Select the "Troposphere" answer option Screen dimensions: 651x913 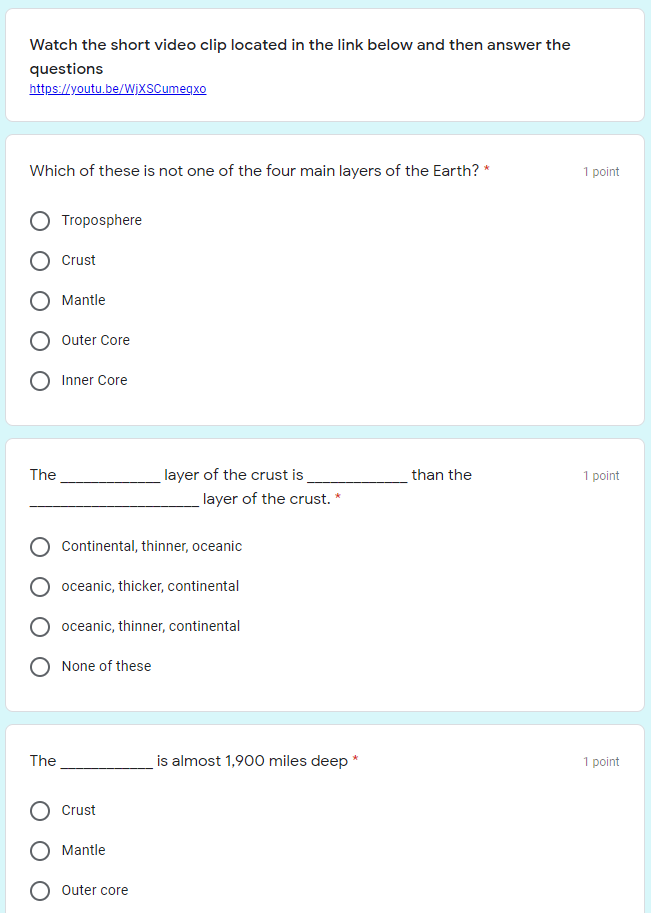pos(40,220)
